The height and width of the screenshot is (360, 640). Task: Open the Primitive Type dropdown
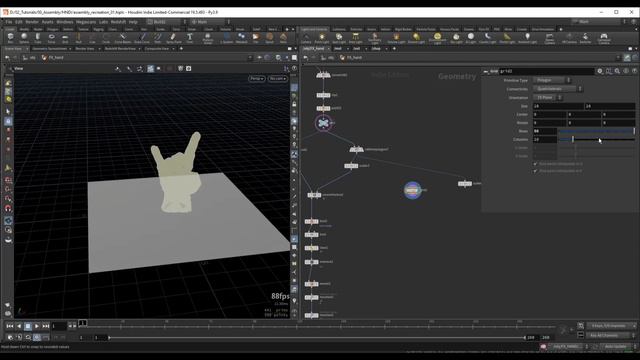(x=551, y=80)
